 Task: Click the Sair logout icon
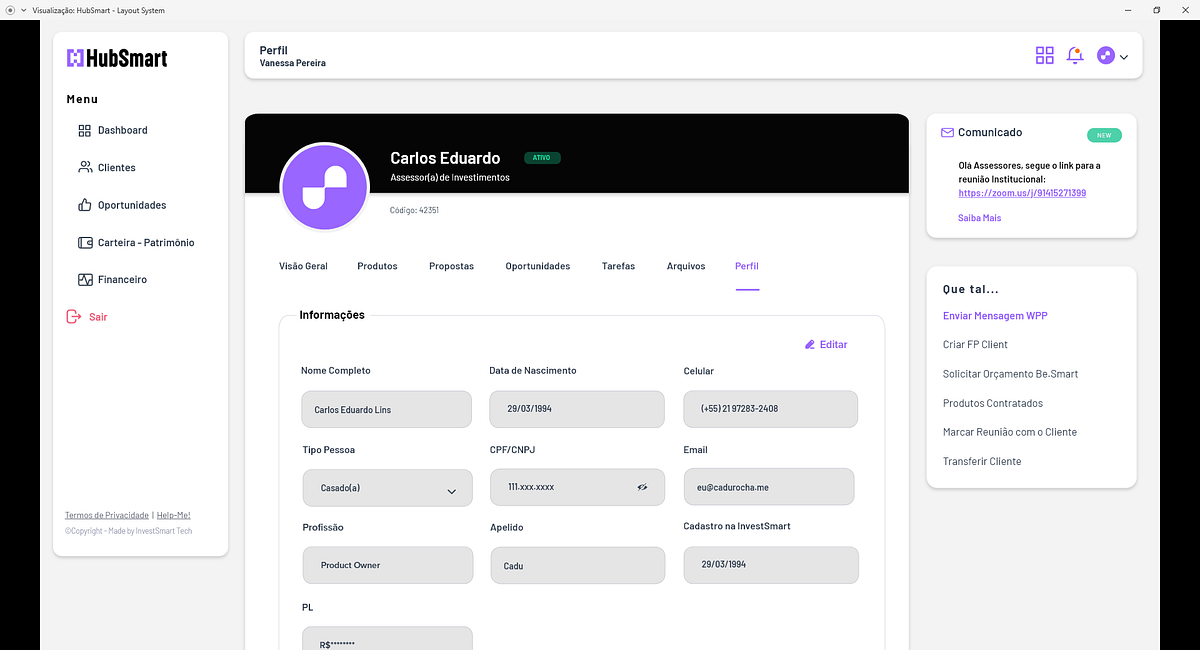pos(73,316)
